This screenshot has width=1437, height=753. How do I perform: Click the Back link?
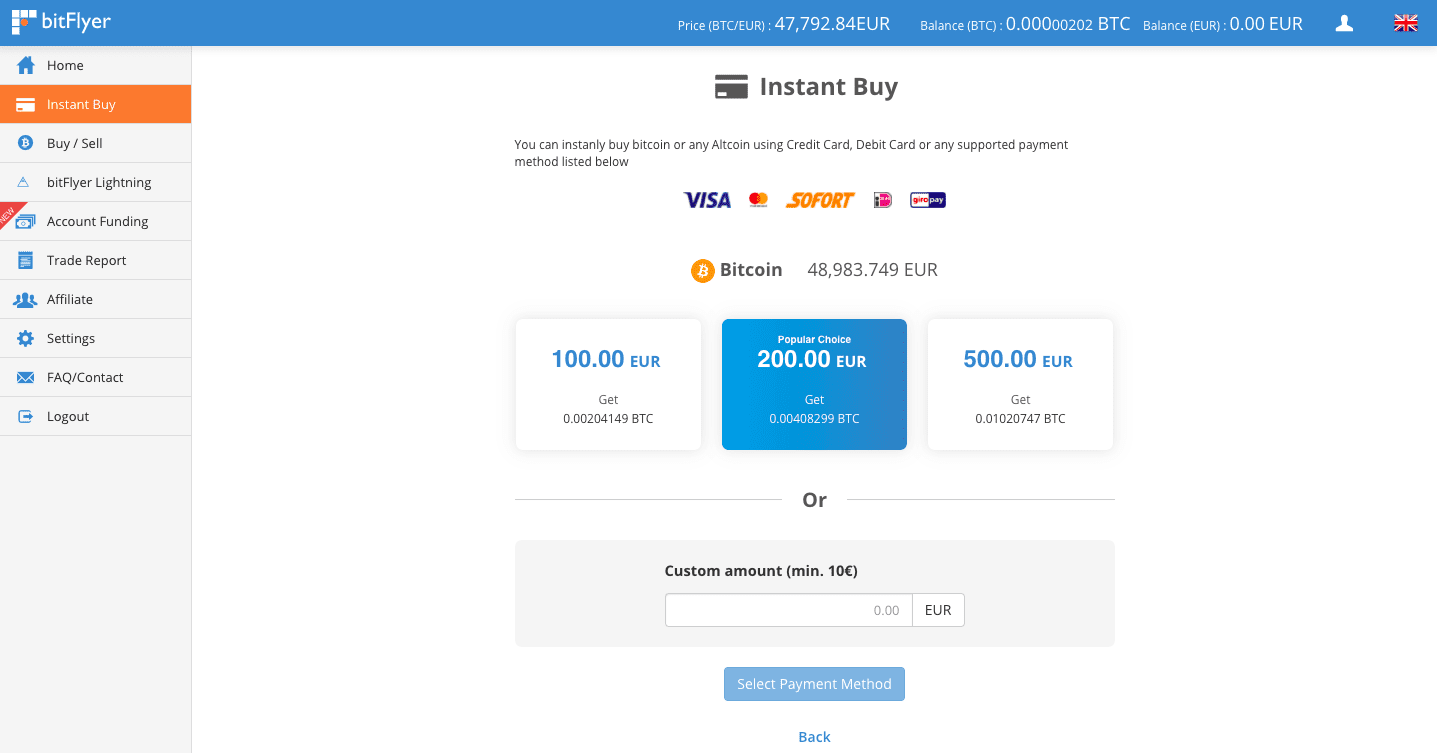[x=814, y=737]
